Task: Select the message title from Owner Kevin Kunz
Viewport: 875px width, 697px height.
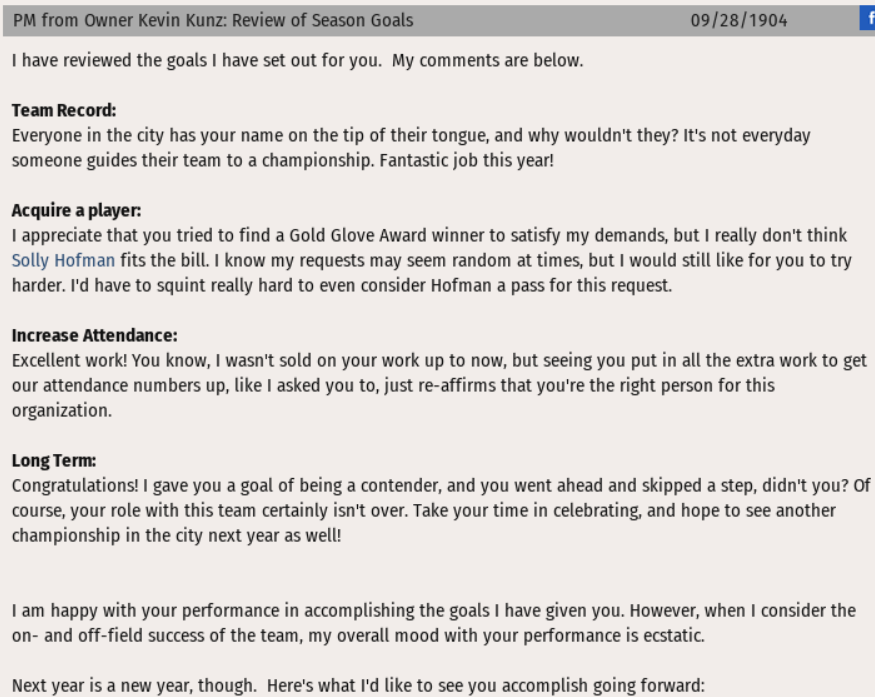Action: coord(213,20)
